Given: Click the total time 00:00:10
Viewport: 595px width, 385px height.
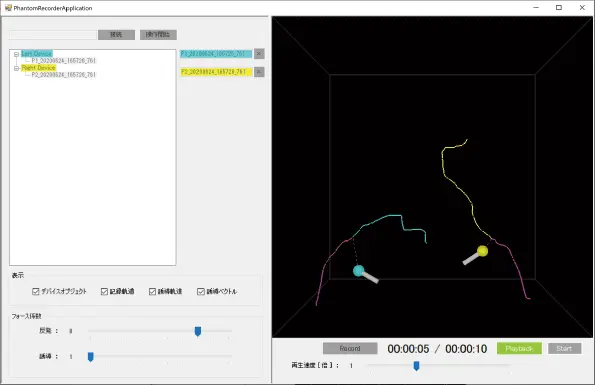Looking at the screenshot, I should tap(466, 349).
